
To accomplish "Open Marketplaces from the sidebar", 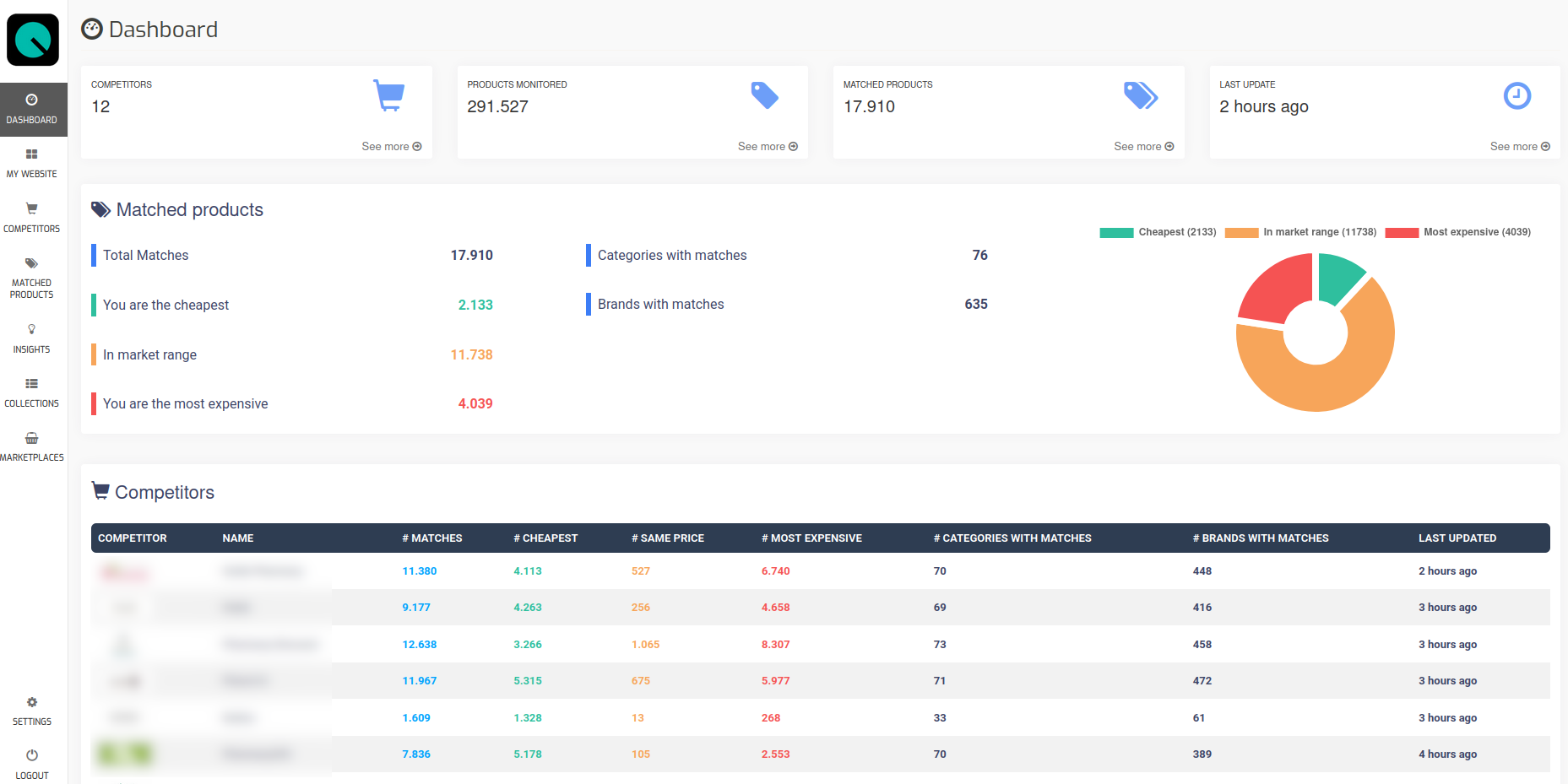I will pyautogui.click(x=32, y=446).
